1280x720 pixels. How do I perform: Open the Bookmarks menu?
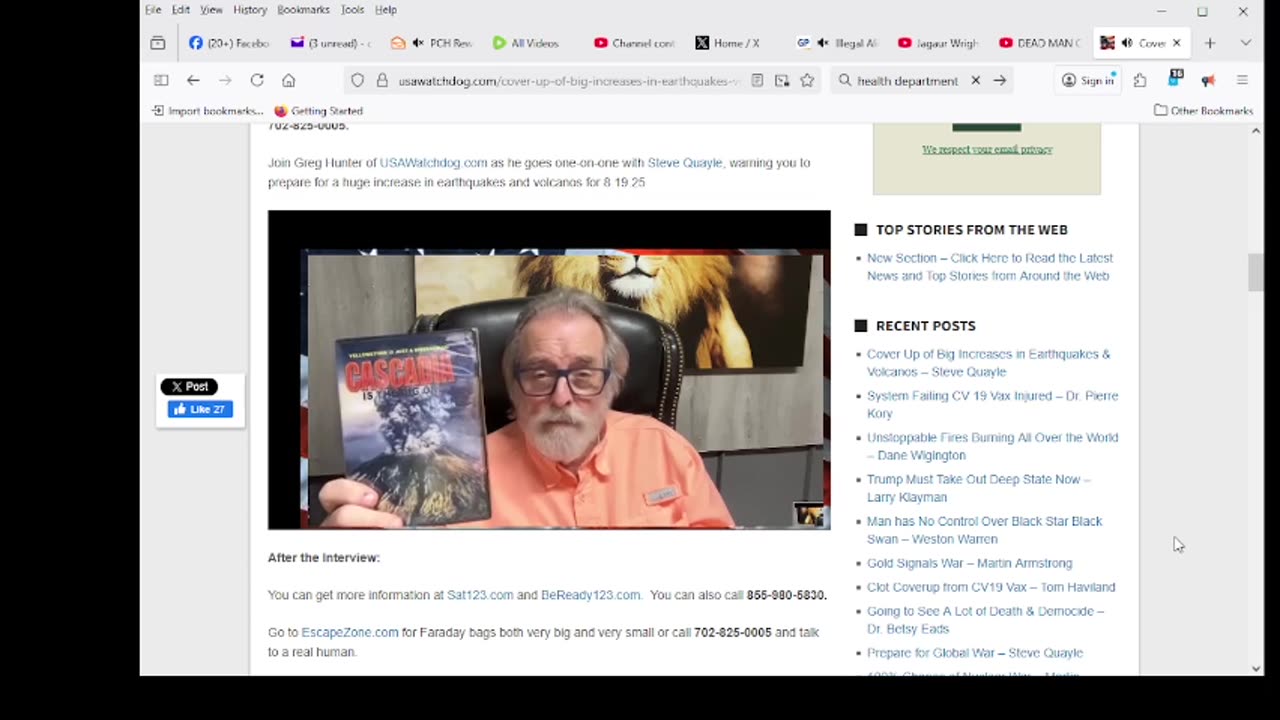(303, 10)
